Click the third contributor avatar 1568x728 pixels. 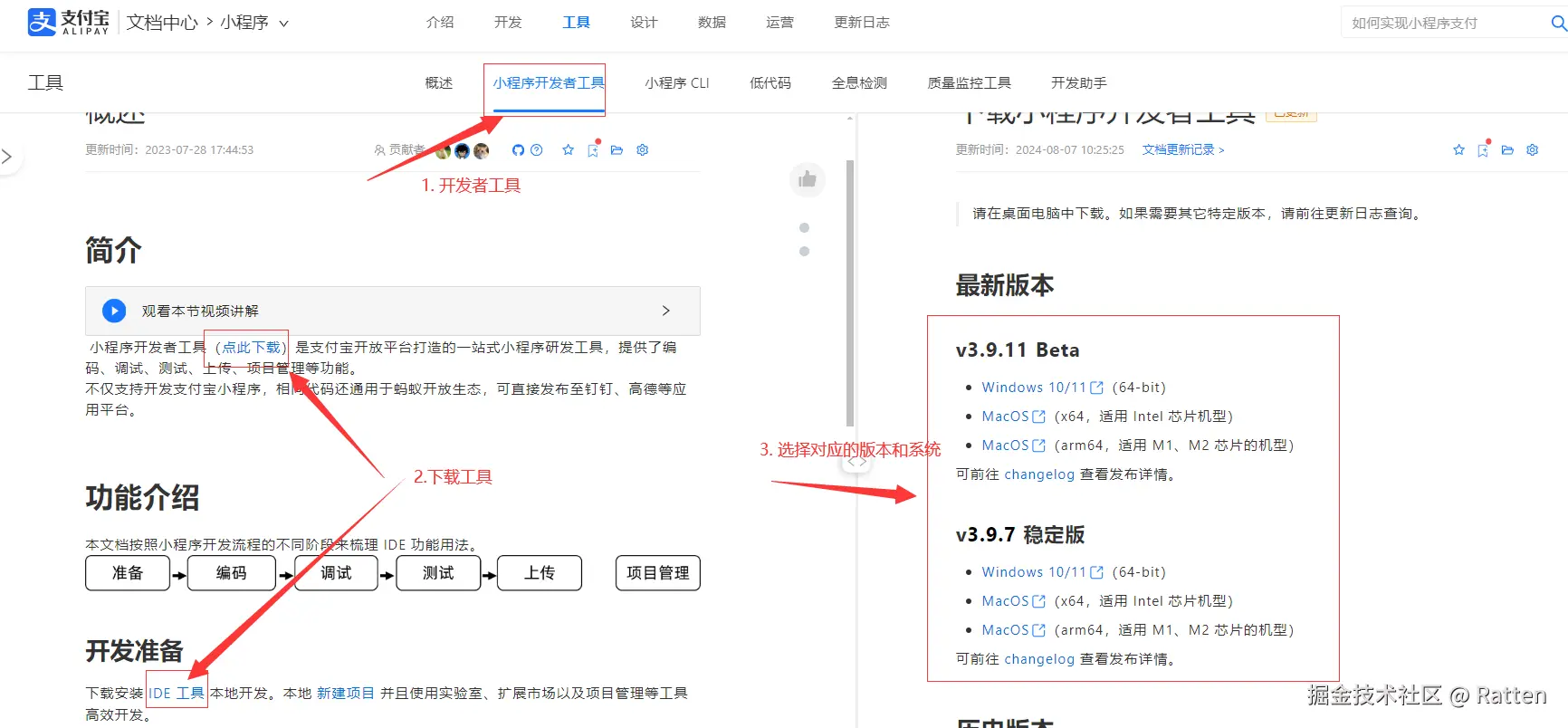click(x=482, y=151)
